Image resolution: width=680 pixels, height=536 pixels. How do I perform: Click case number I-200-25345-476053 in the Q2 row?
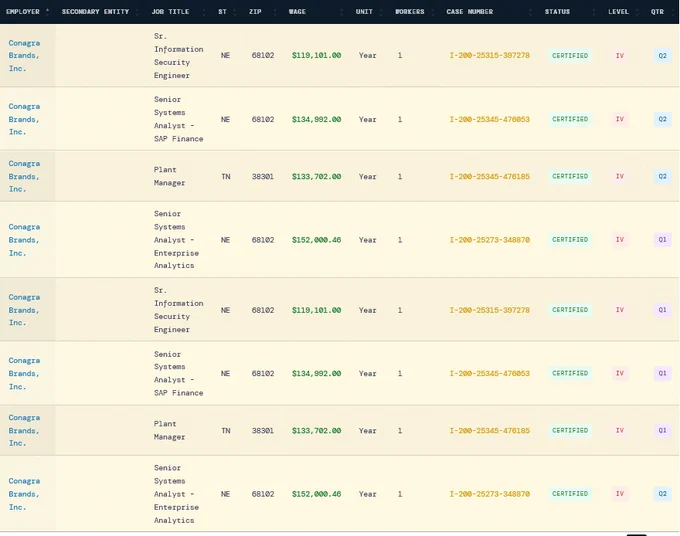[490, 119]
